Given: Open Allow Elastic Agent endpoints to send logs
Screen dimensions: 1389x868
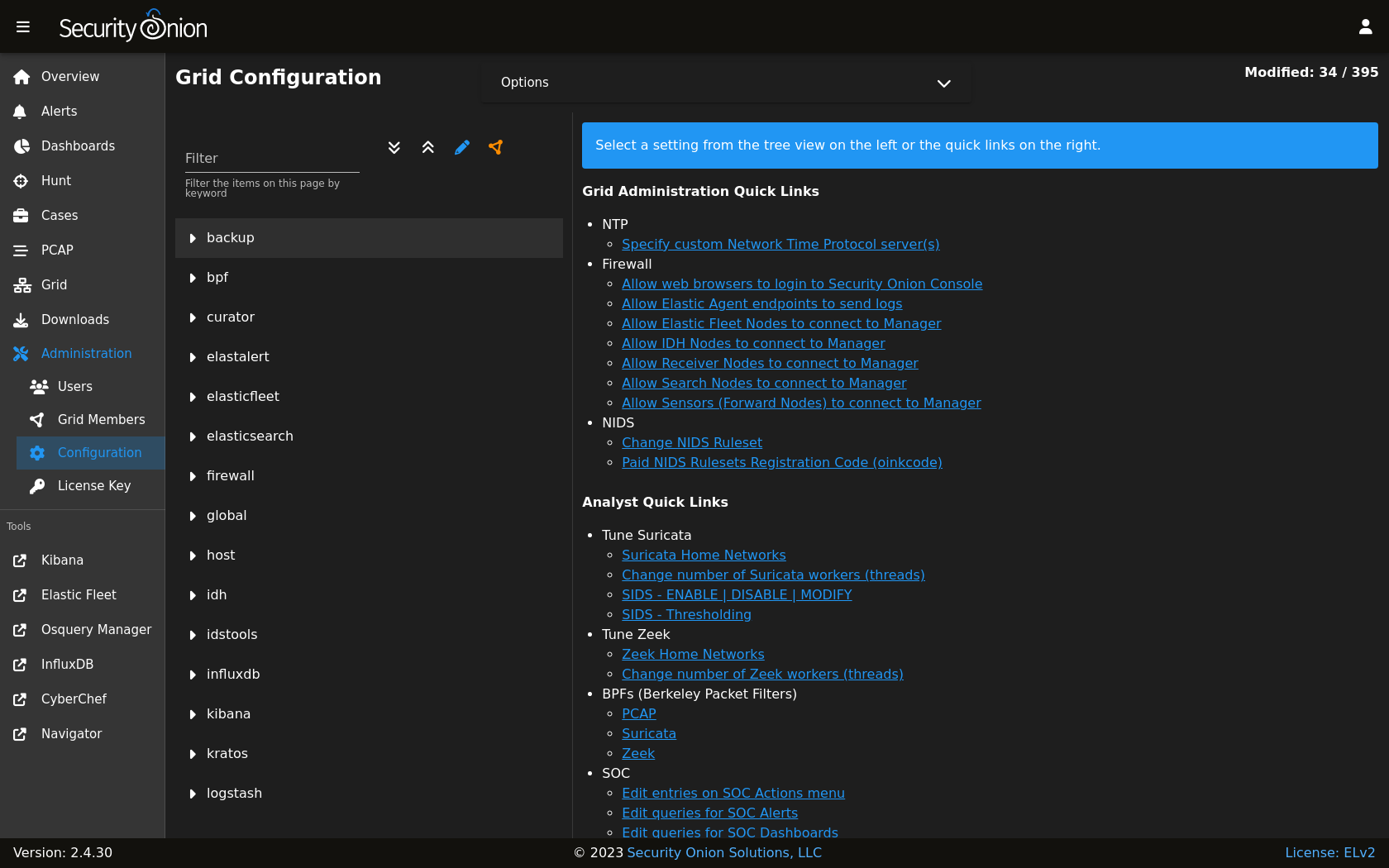Looking at the screenshot, I should click(761, 304).
